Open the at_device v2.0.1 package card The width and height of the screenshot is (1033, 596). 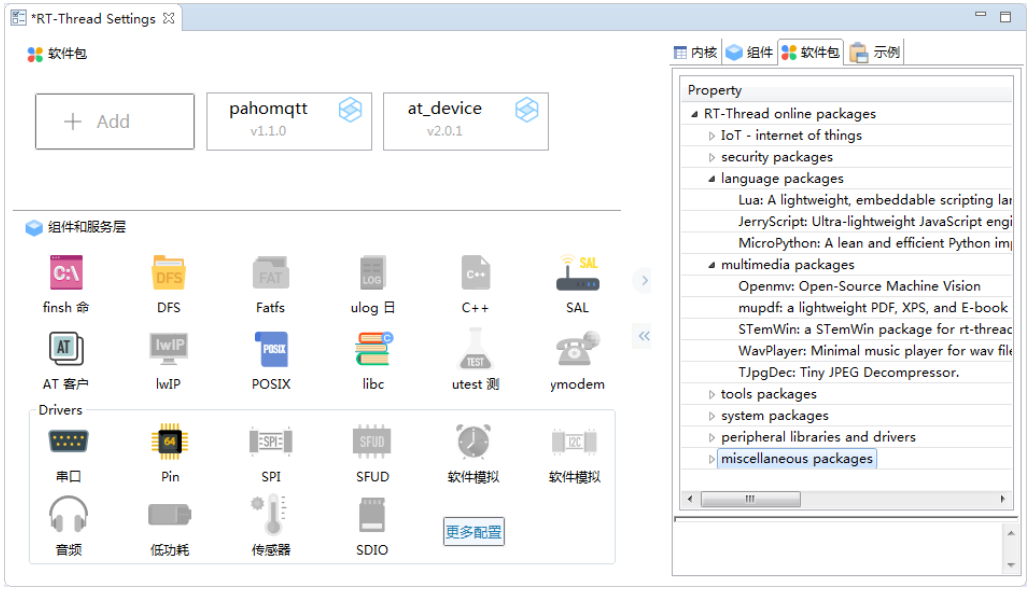(x=466, y=122)
